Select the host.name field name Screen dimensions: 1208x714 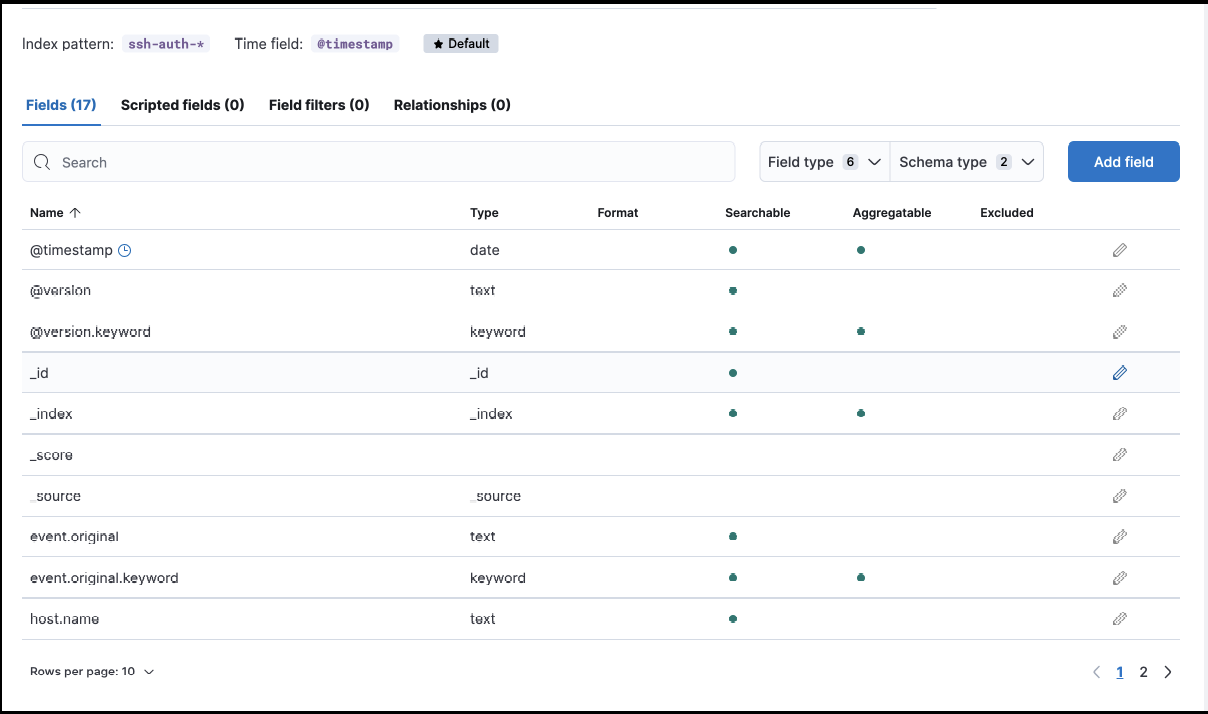(64, 619)
